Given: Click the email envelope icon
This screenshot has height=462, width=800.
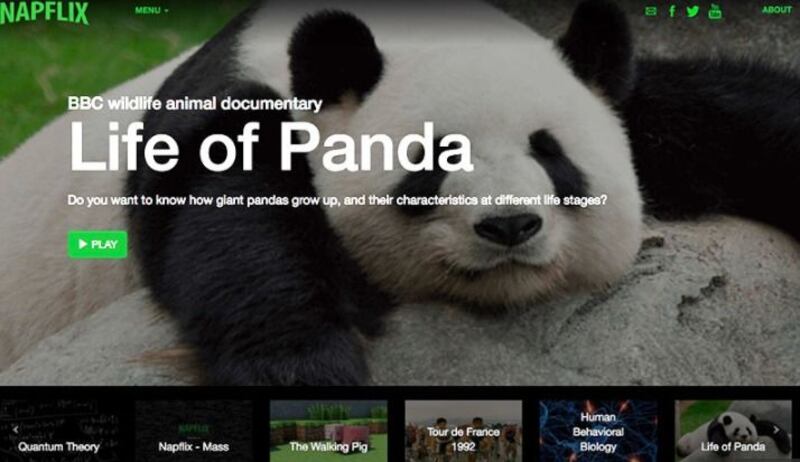Looking at the screenshot, I should [x=651, y=11].
